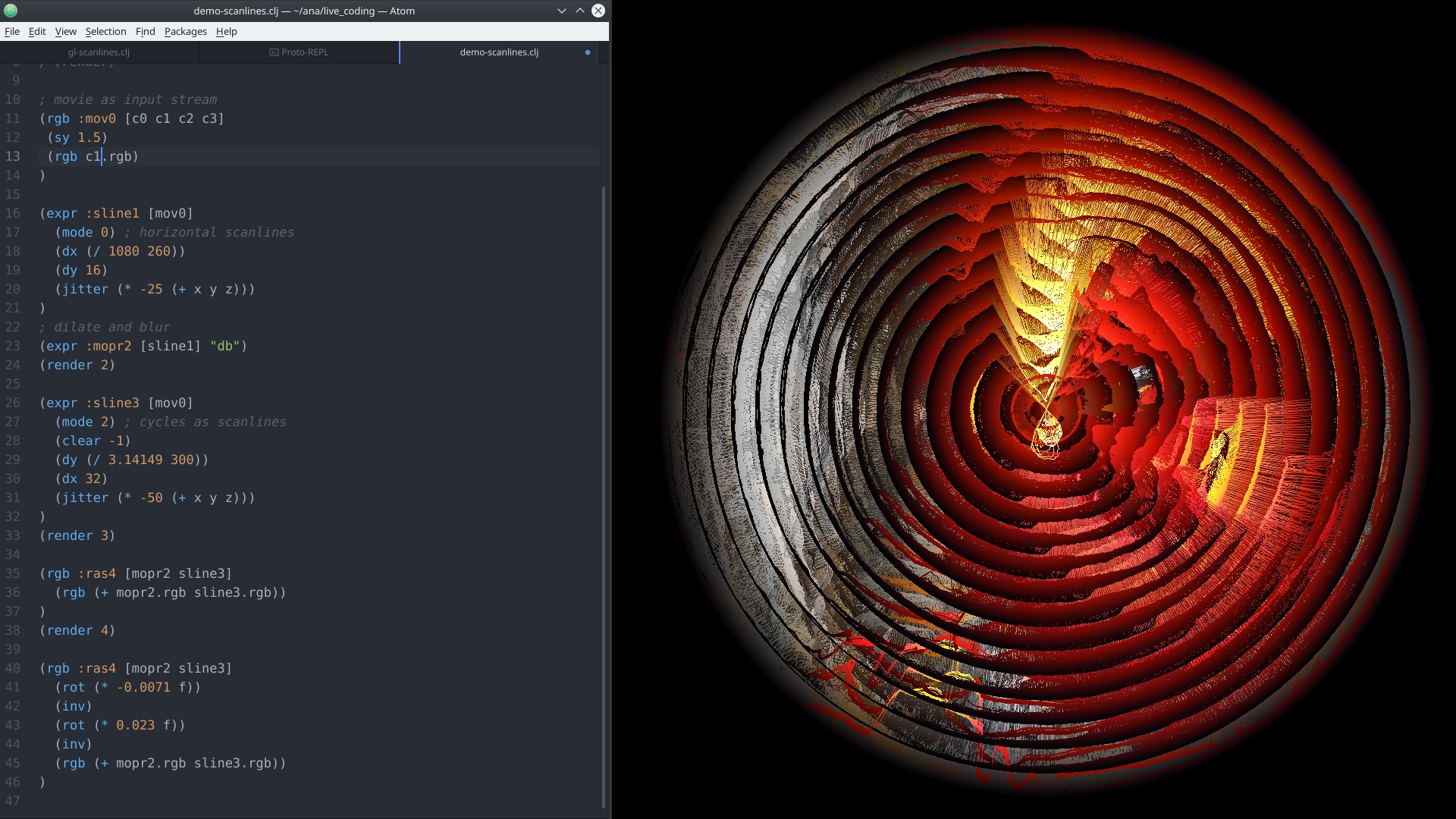
Task: Open the Packages menu
Action: 185,31
